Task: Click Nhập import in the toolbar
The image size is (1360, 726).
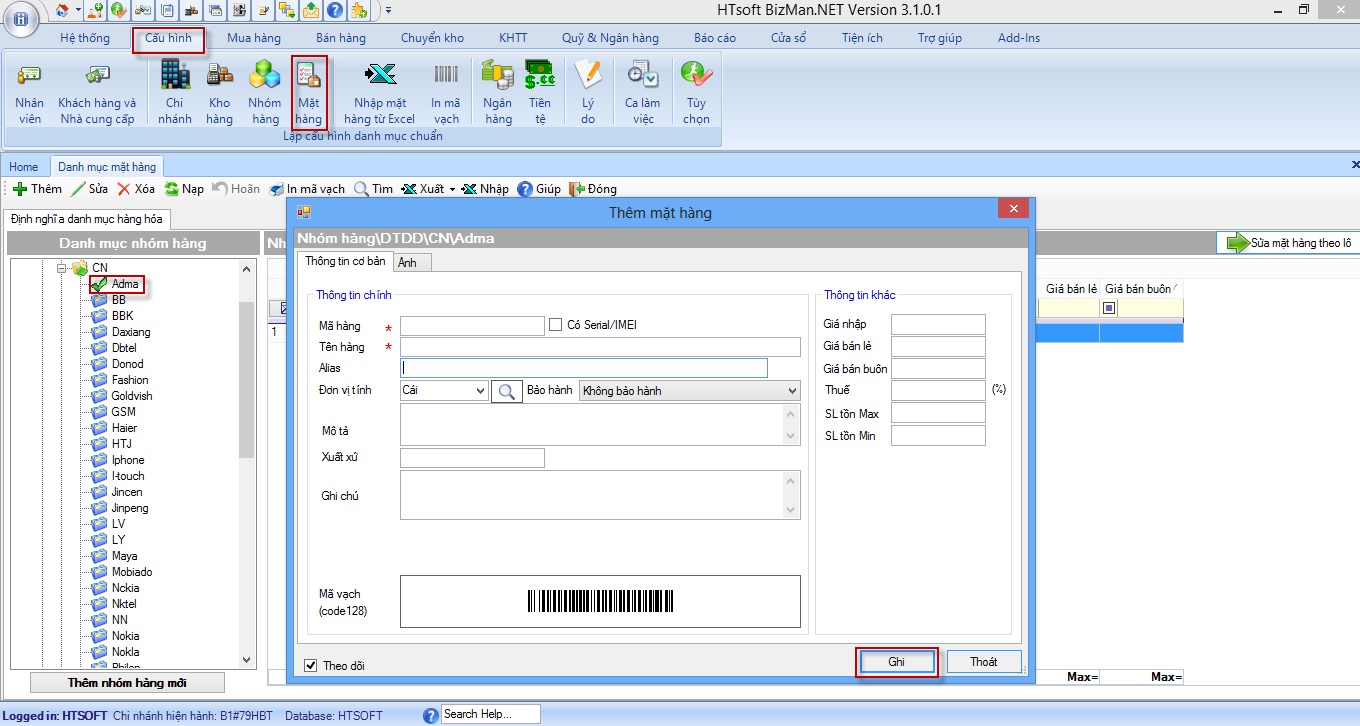Action: click(x=485, y=189)
